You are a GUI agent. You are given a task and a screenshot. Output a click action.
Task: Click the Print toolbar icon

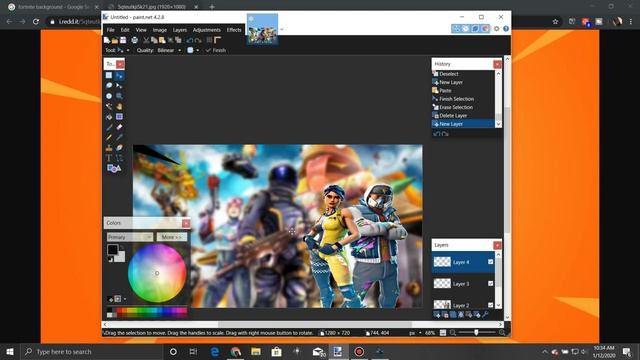[x=135, y=40]
